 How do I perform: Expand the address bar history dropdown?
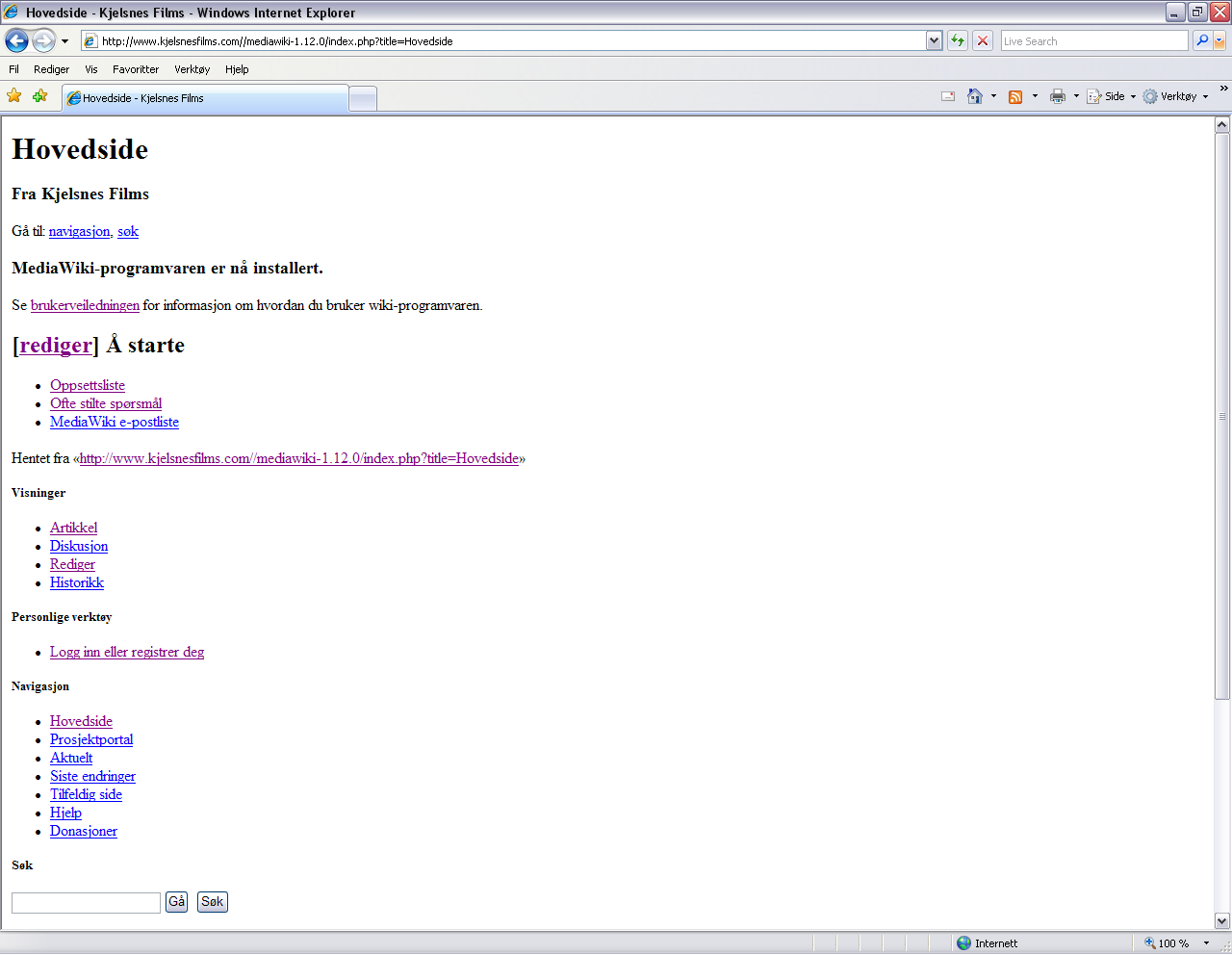click(x=934, y=40)
